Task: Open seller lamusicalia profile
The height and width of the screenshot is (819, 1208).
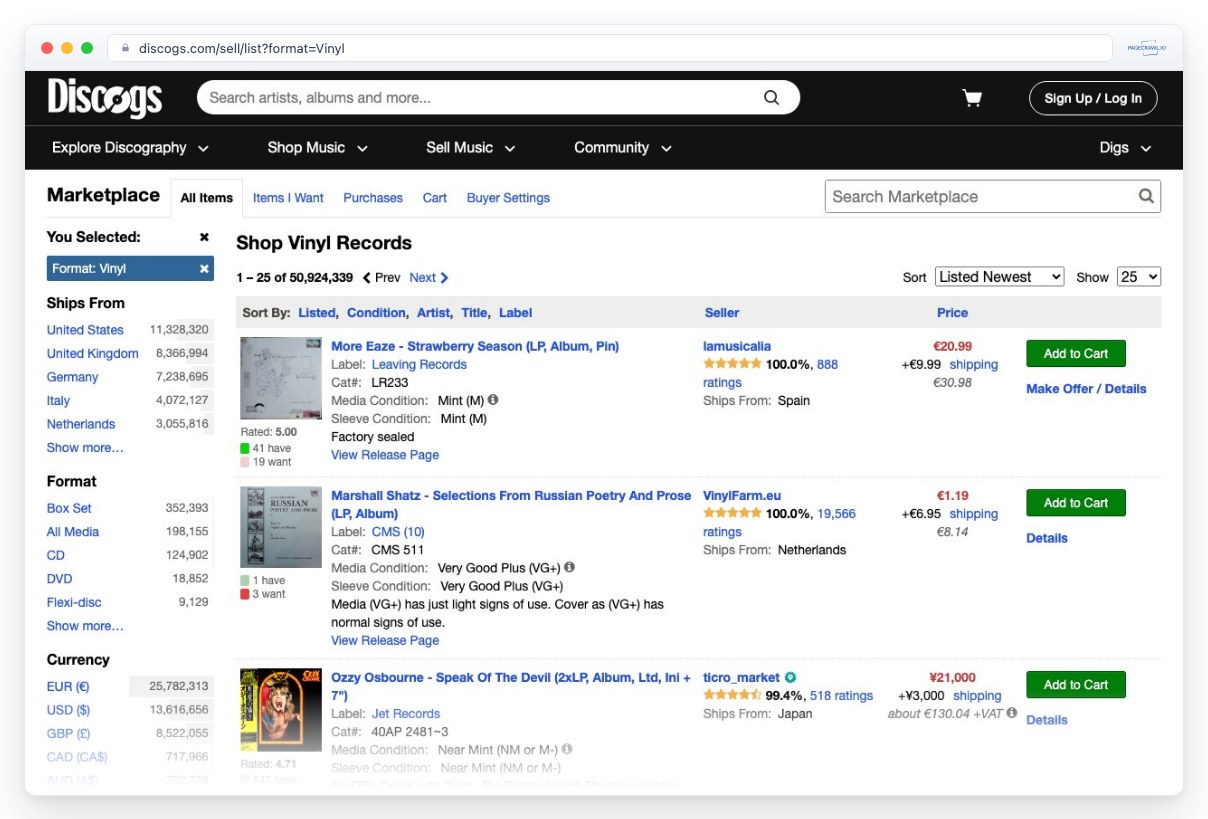Action: 737,346
